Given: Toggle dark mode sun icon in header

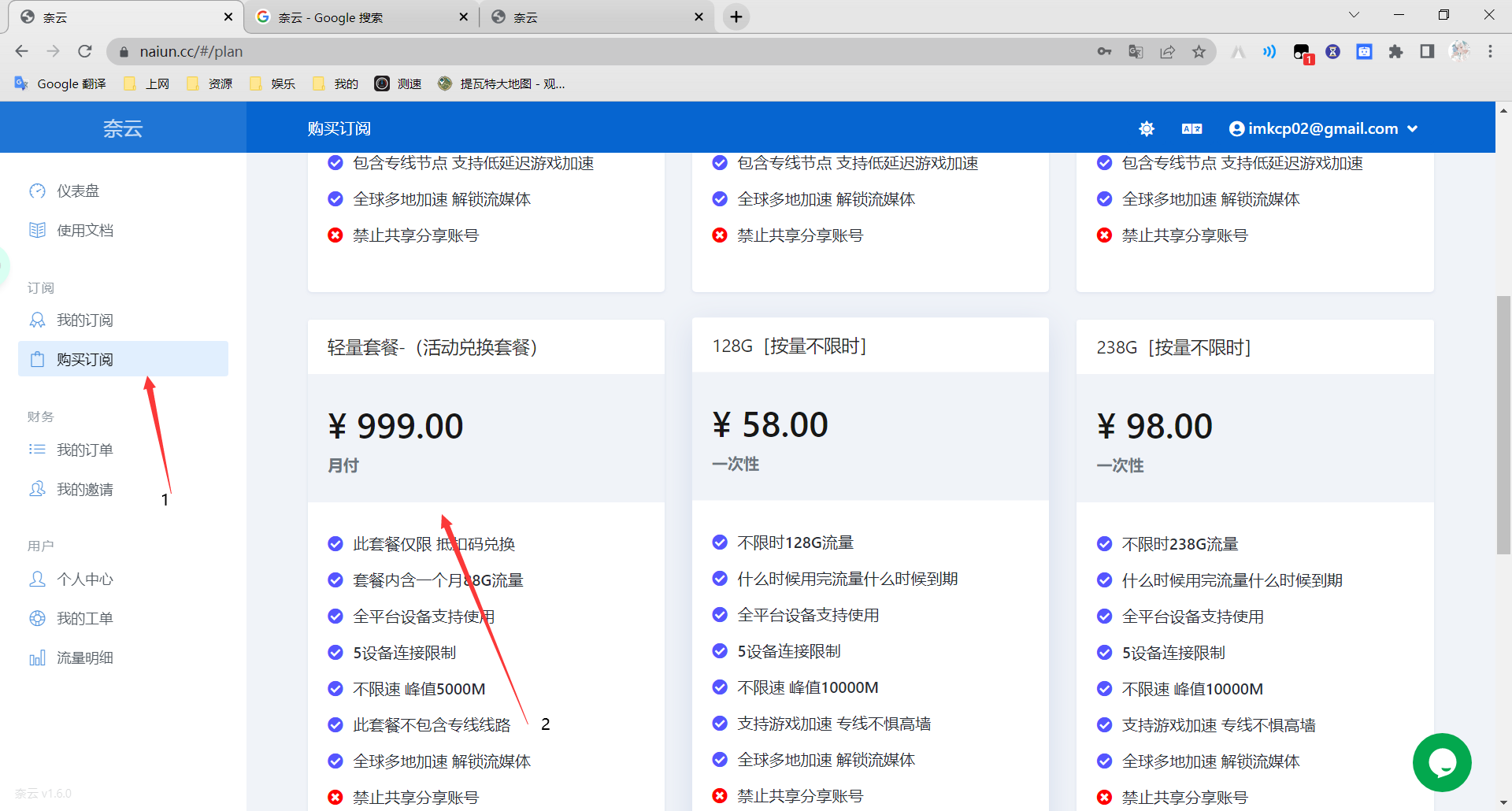Looking at the screenshot, I should [x=1147, y=128].
